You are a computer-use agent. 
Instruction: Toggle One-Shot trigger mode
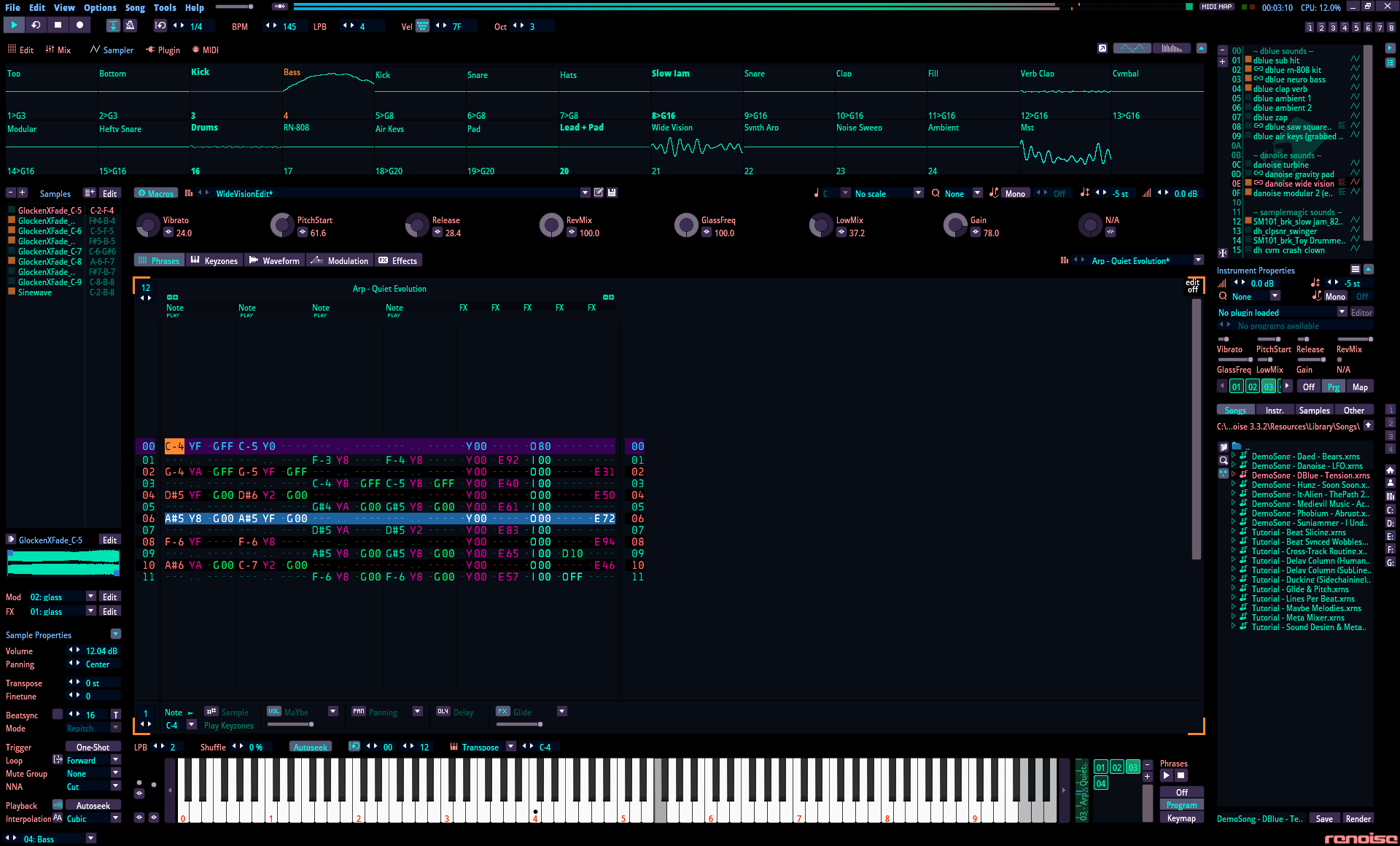click(x=93, y=747)
